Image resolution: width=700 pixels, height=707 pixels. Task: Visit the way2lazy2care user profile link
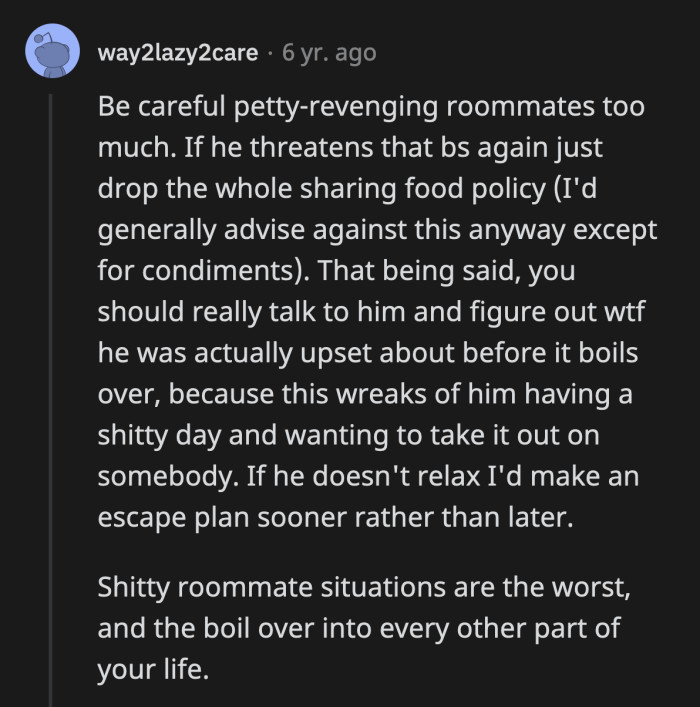178,53
